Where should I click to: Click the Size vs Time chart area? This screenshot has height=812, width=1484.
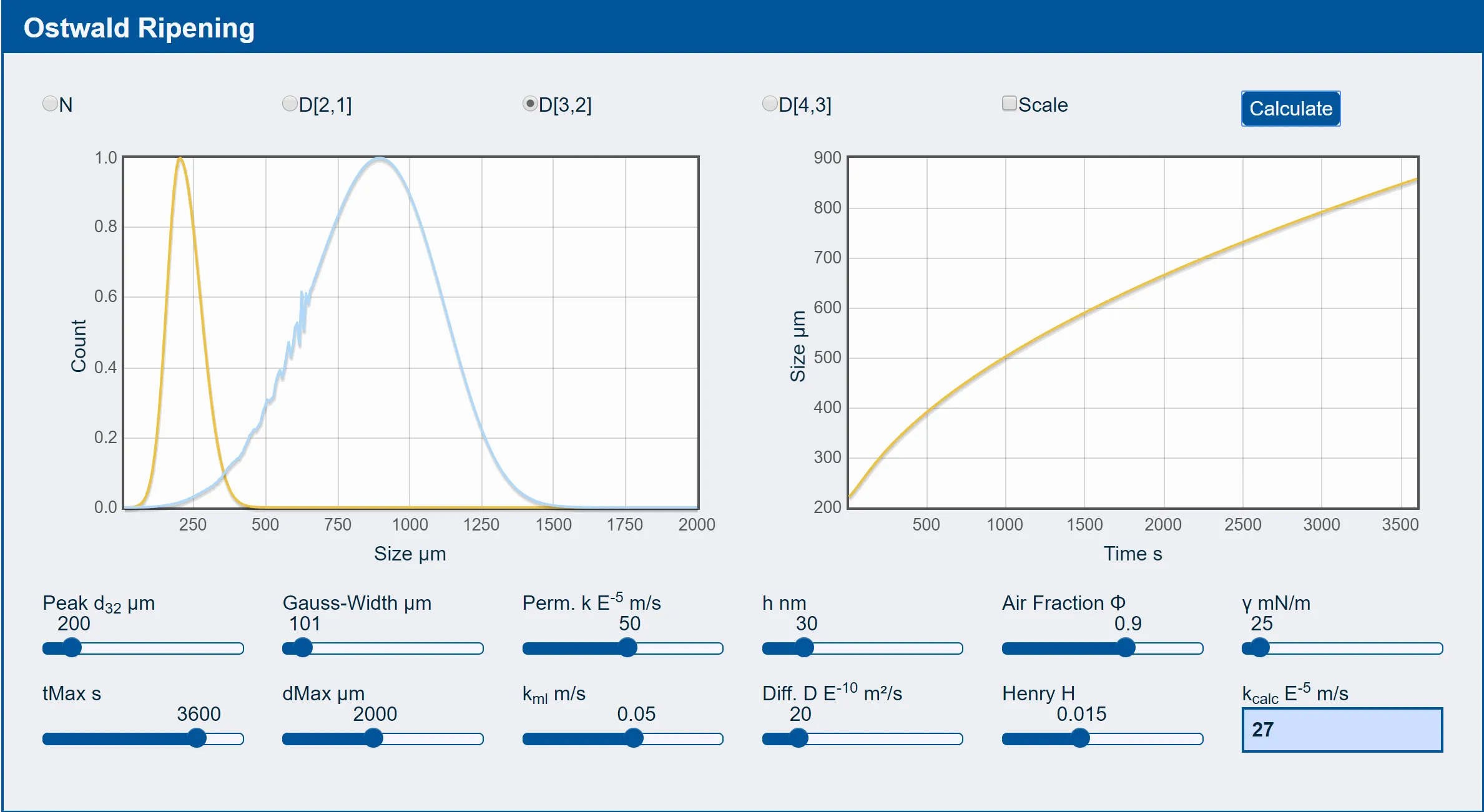1133,333
